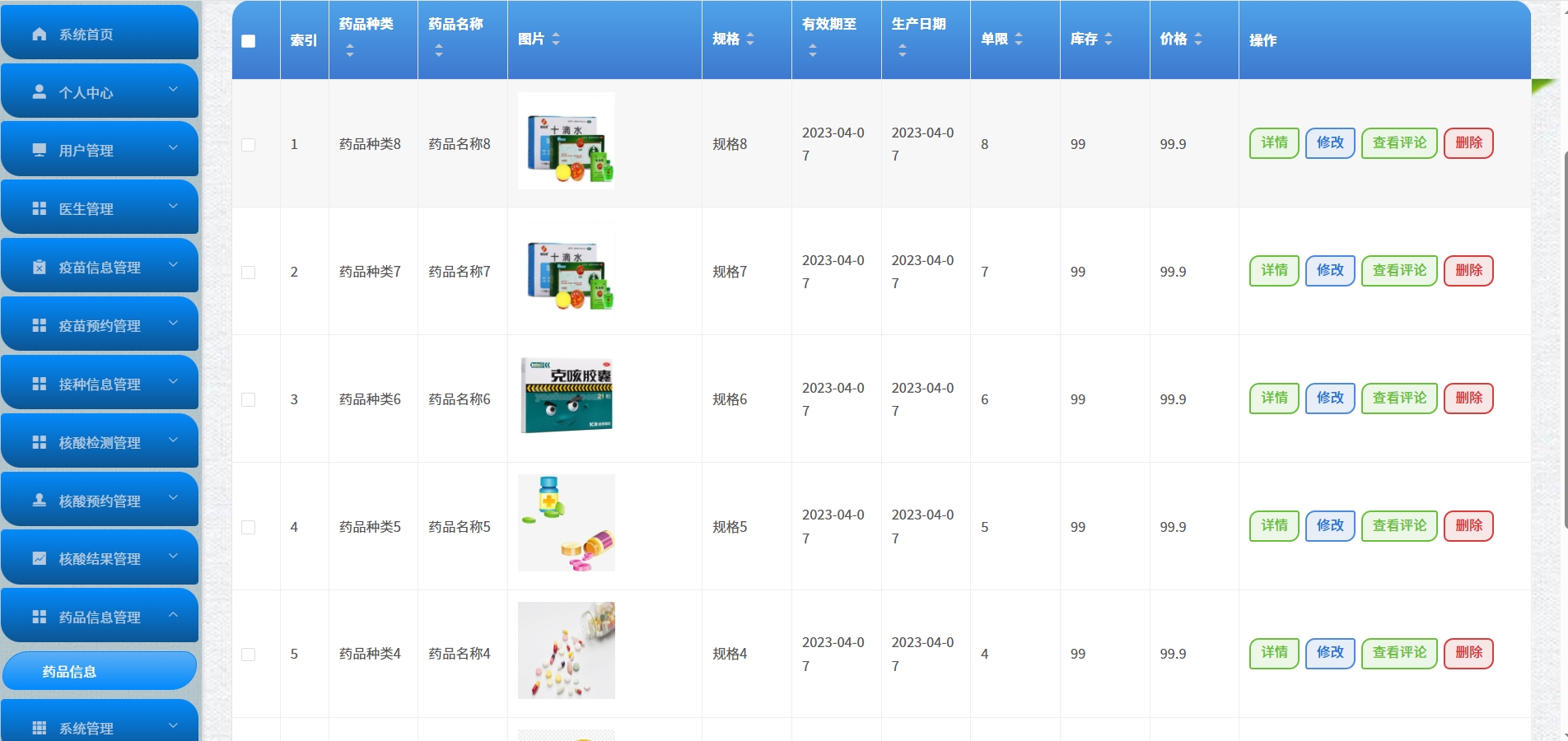Screen dimensions: 1568x741
Task: Collapse the 药品信息管理 menu chevron
Action: coord(173,614)
